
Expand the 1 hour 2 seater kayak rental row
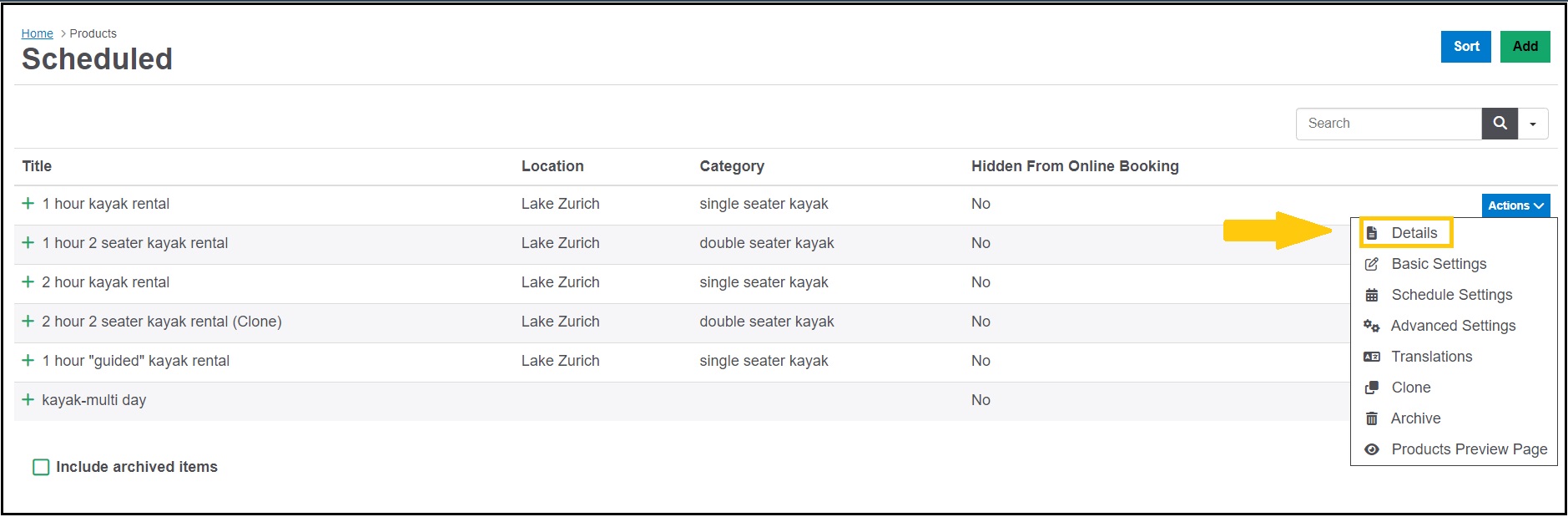tap(28, 243)
